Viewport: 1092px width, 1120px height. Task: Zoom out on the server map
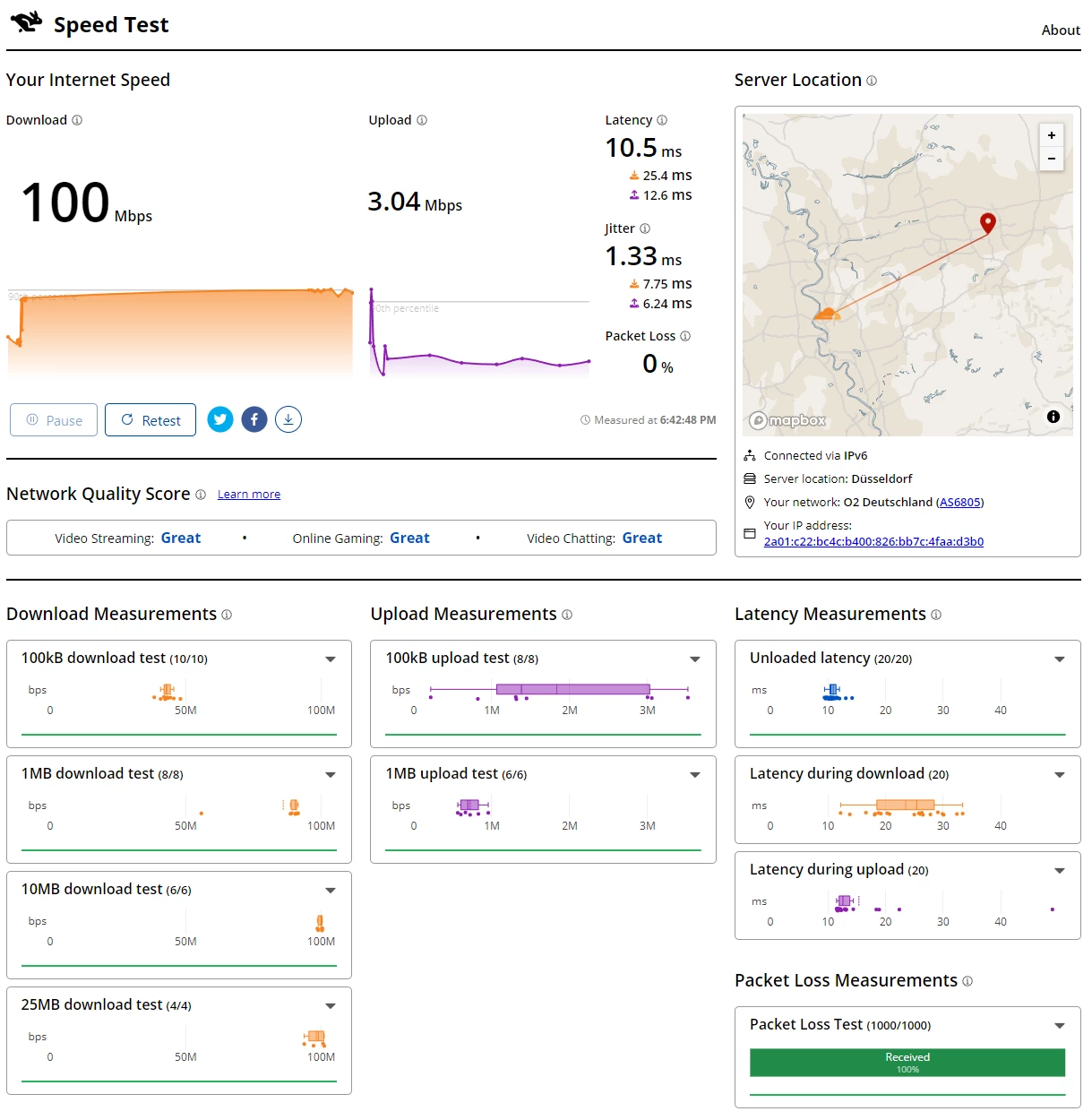[x=1052, y=159]
